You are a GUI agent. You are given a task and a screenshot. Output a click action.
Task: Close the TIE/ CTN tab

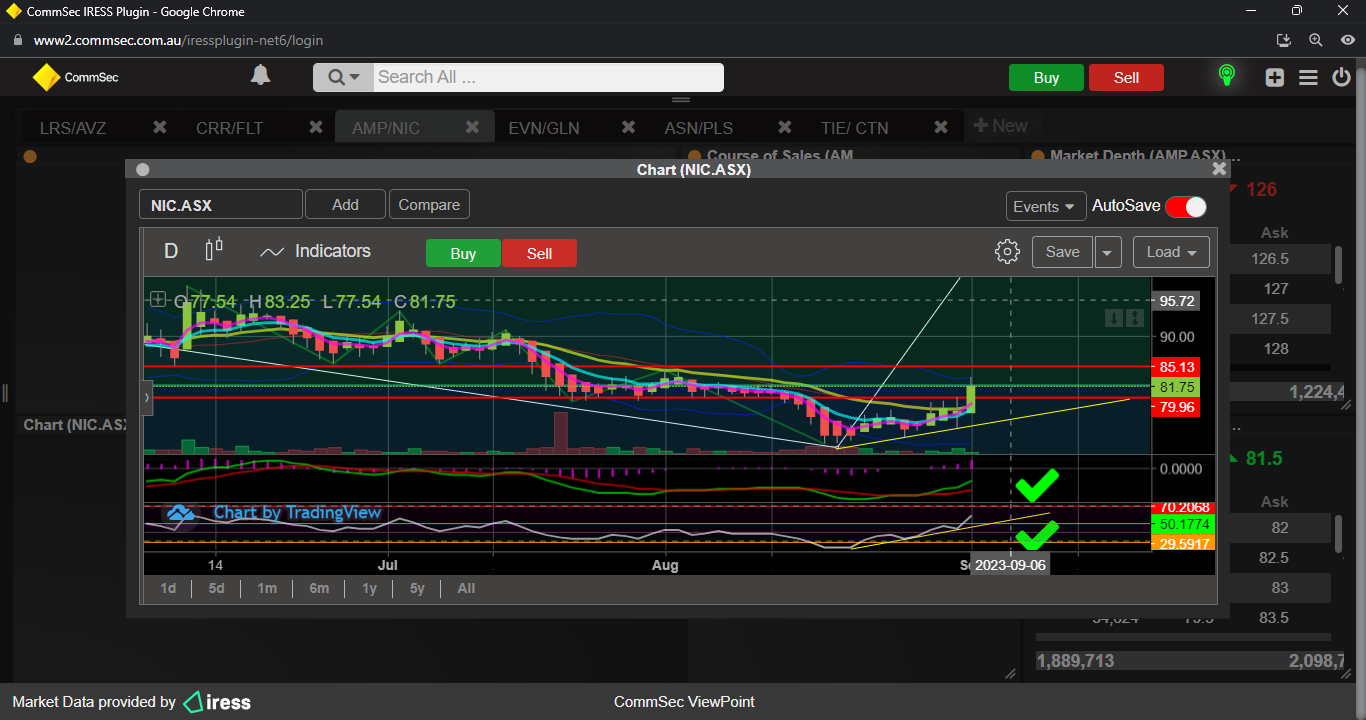coord(941,127)
